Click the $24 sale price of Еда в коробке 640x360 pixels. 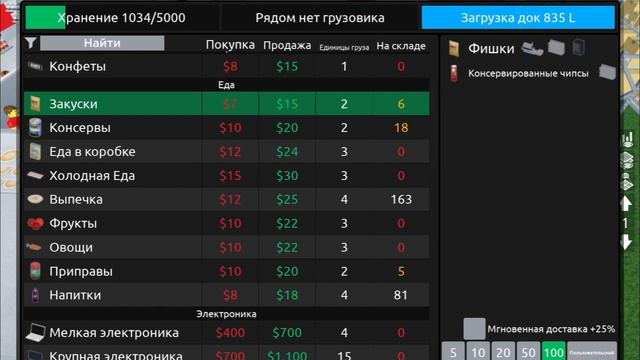coord(287,152)
